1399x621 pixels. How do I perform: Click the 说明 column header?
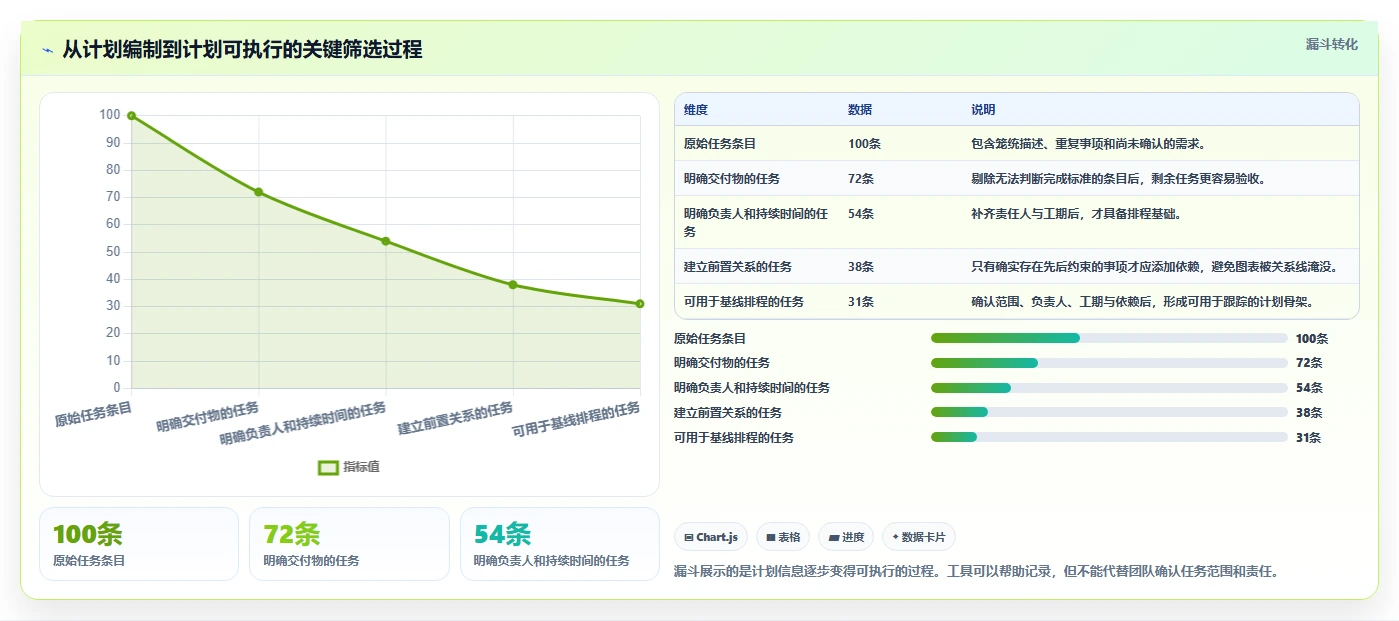[x=983, y=110]
